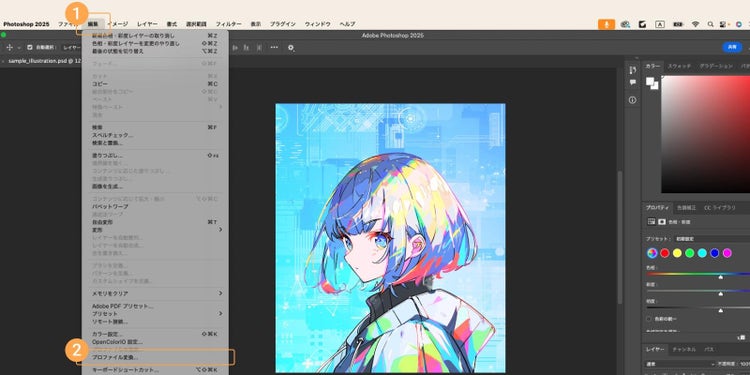The width and height of the screenshot is (750, 375).
Task: Open the イメージ menu
Action: 118,24
